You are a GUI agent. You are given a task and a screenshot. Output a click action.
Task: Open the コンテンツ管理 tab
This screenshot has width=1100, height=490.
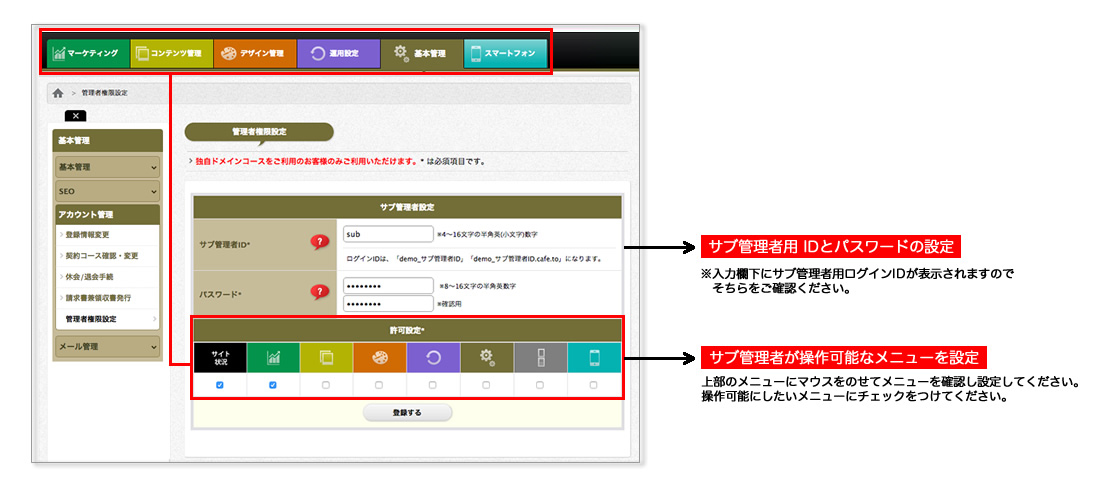tap(171, 53)
